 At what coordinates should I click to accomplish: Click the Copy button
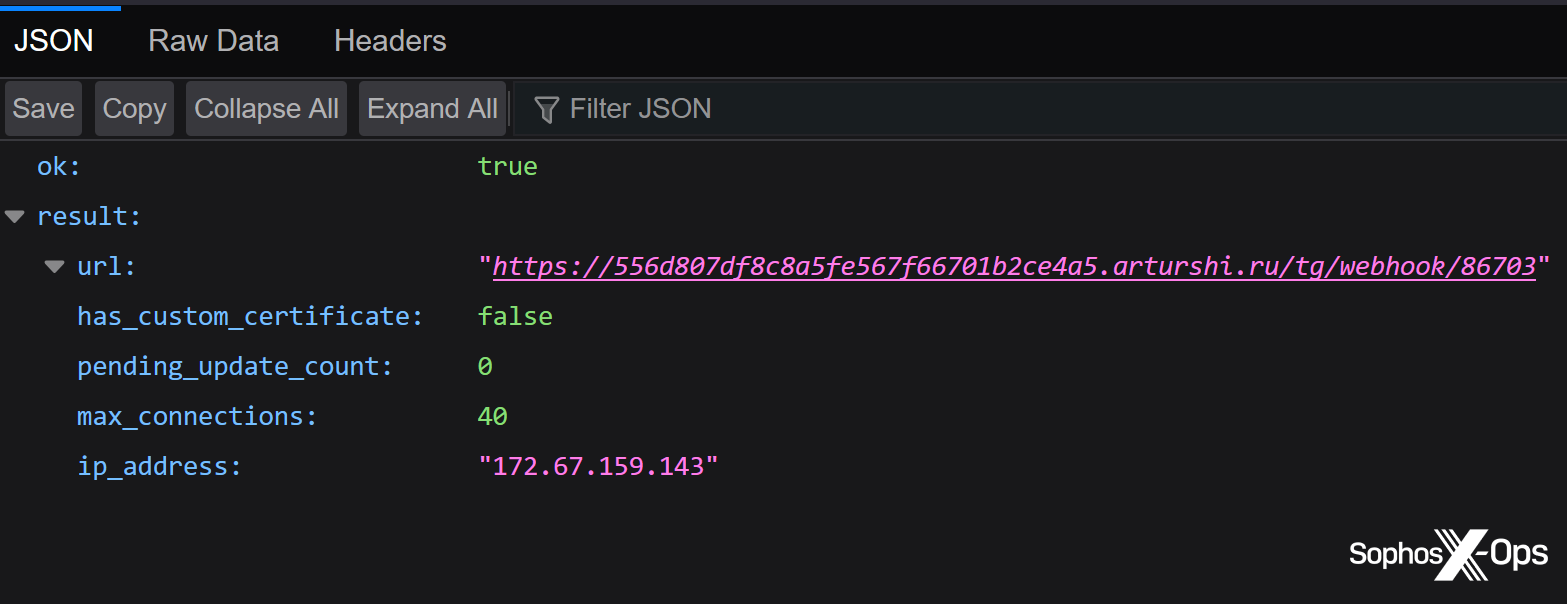(x=134, y=109)
